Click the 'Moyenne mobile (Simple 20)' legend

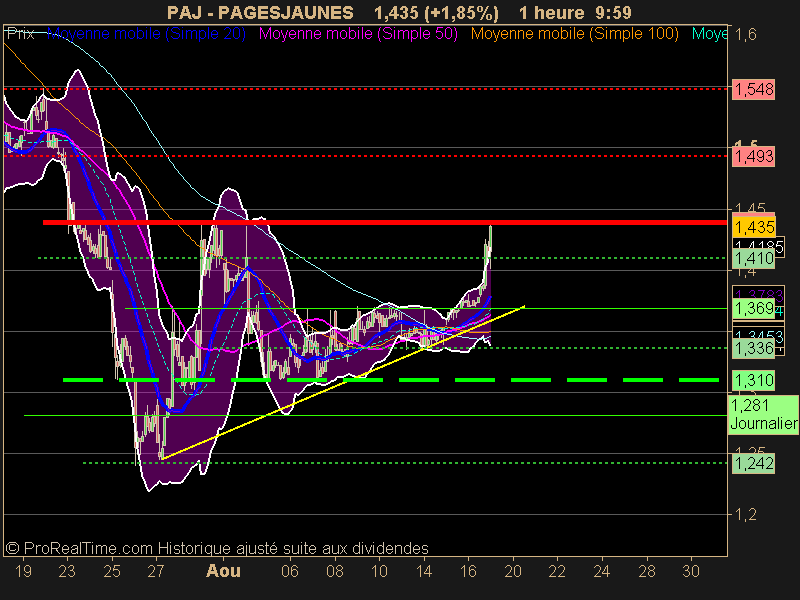pos(146,34)
